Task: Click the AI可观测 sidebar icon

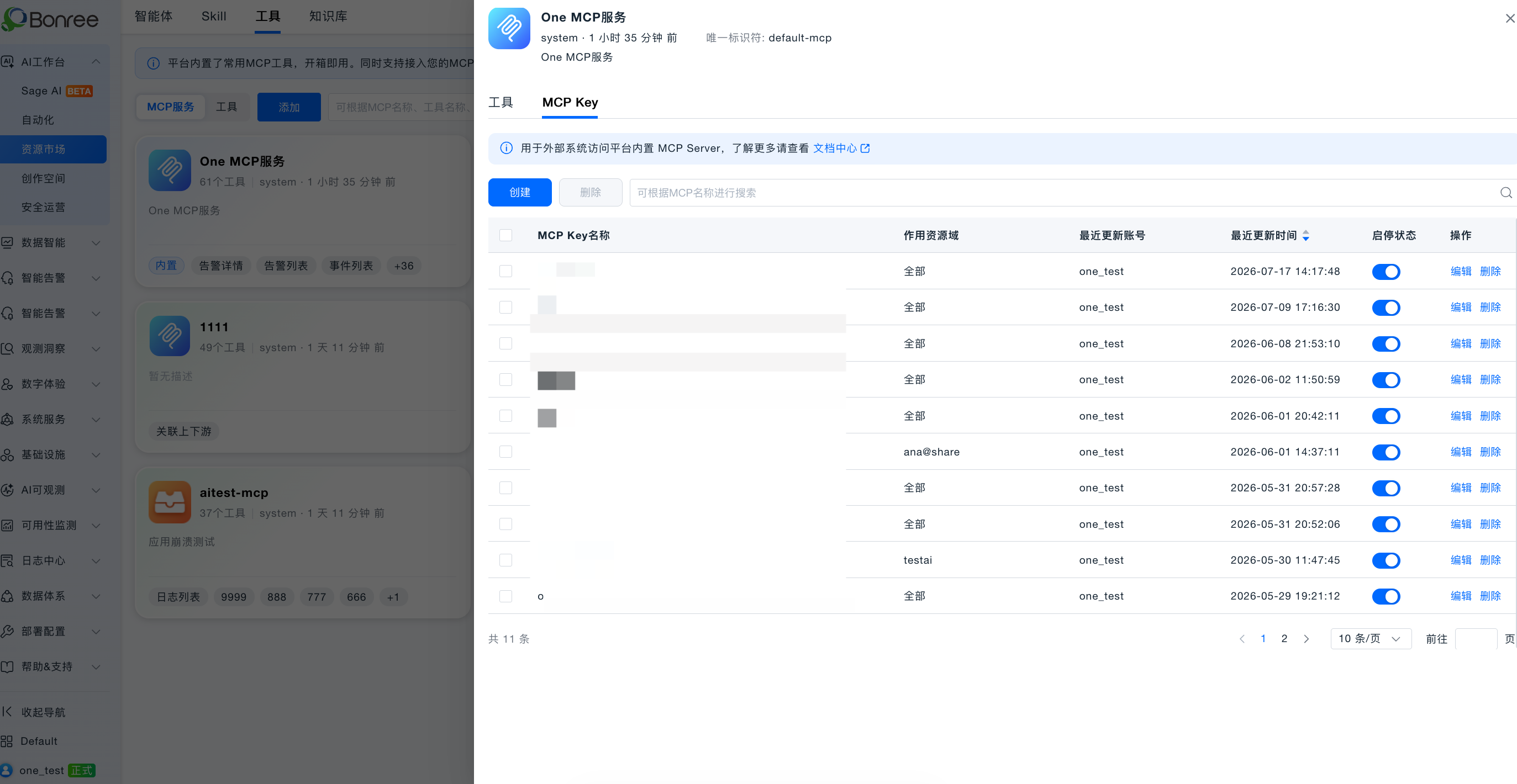Action: click(x=7, y=490)
